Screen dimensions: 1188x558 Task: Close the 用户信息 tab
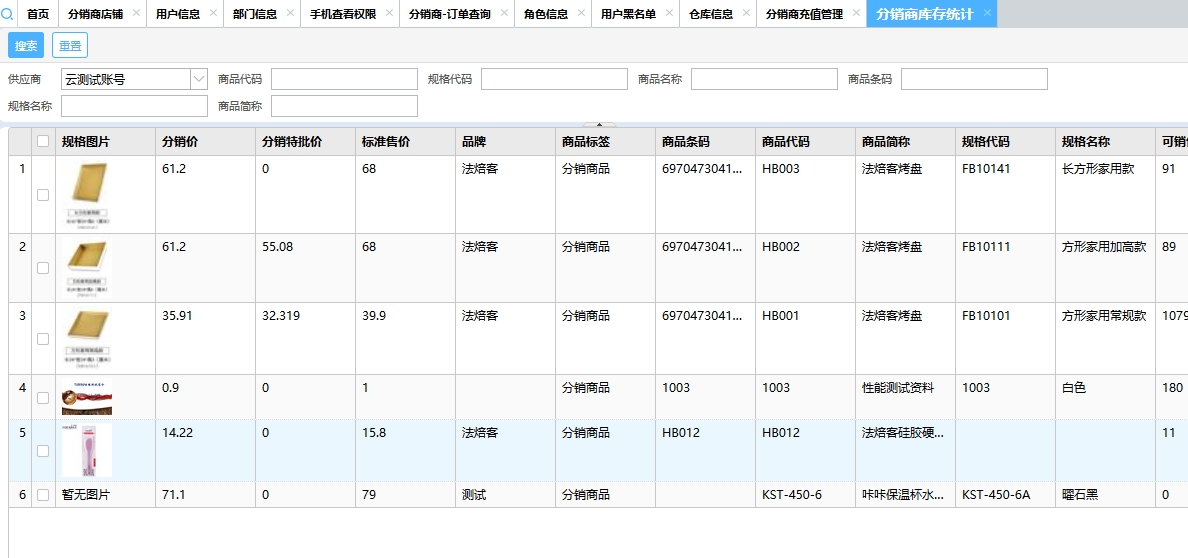pyautogui.click(x=213, y=13)
